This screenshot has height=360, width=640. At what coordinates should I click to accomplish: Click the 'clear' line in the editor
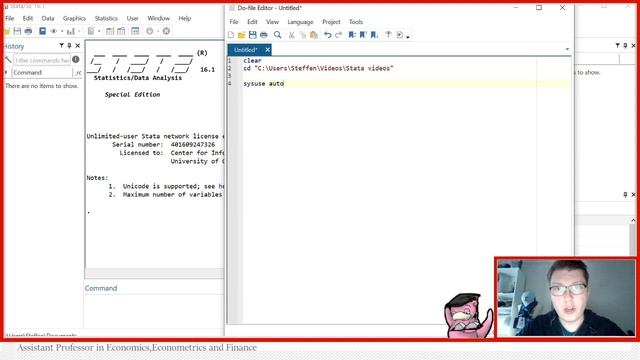252,60
